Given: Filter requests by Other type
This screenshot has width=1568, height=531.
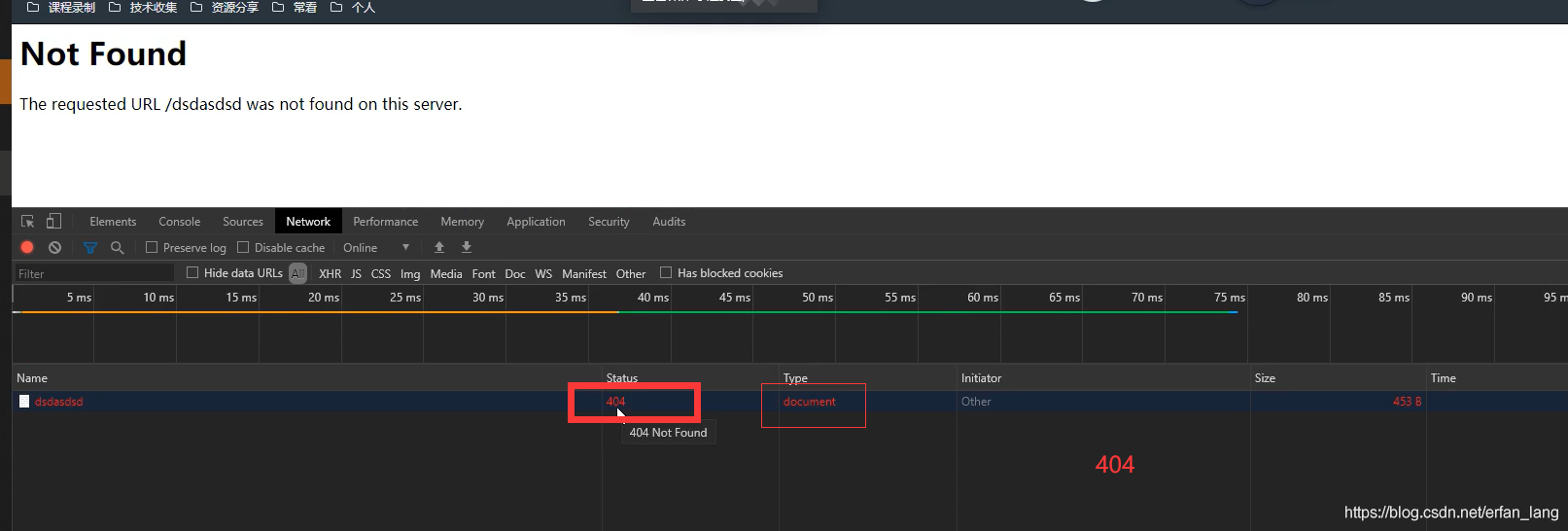Looking at the screenshot, I should 631,274.
